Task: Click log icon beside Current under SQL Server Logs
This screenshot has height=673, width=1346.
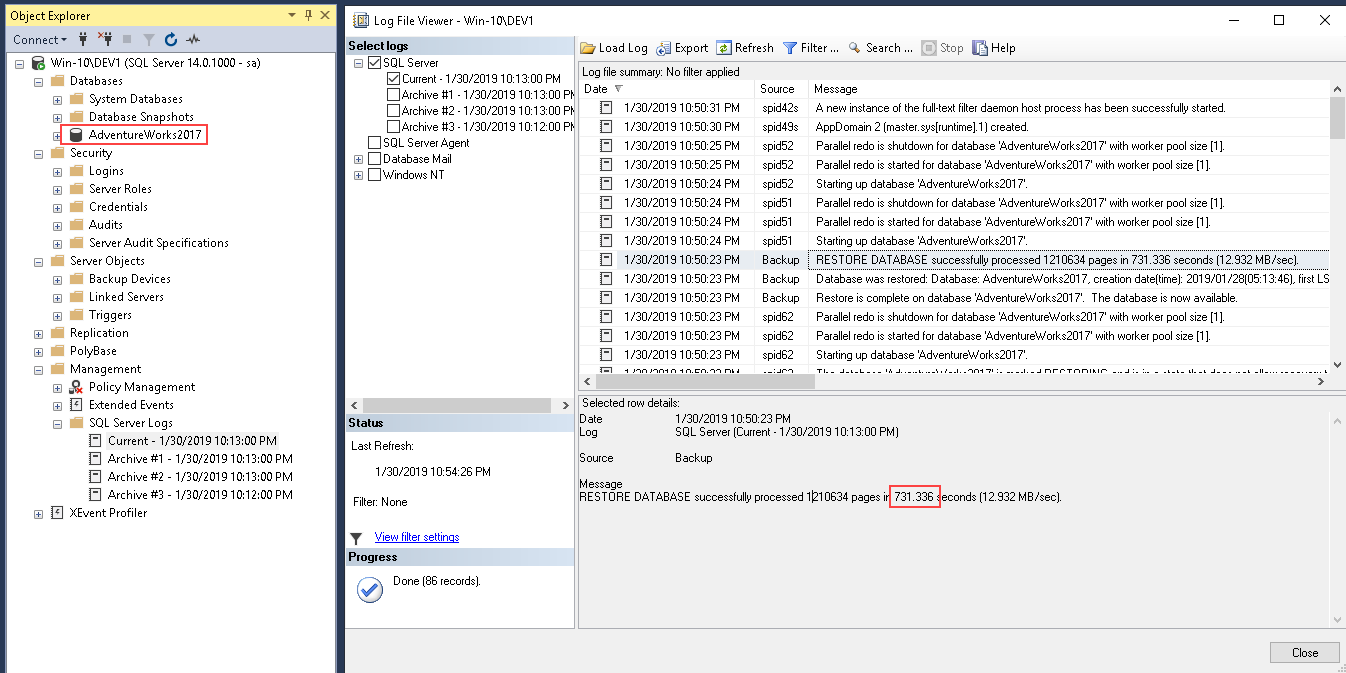Action: 96,441
